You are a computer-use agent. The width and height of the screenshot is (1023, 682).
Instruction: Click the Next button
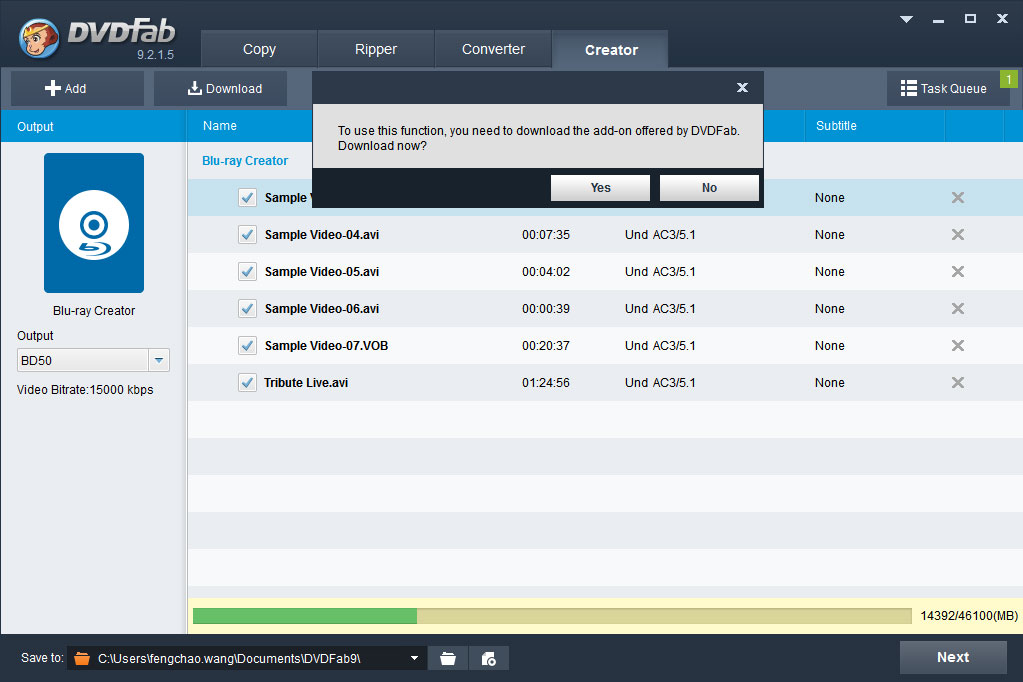pyautogui.click(x=953, y=657)
